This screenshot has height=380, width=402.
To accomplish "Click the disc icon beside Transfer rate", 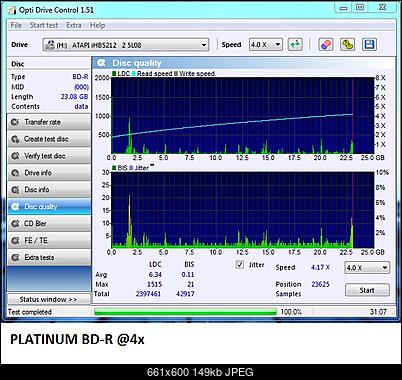I will point(15,122).
